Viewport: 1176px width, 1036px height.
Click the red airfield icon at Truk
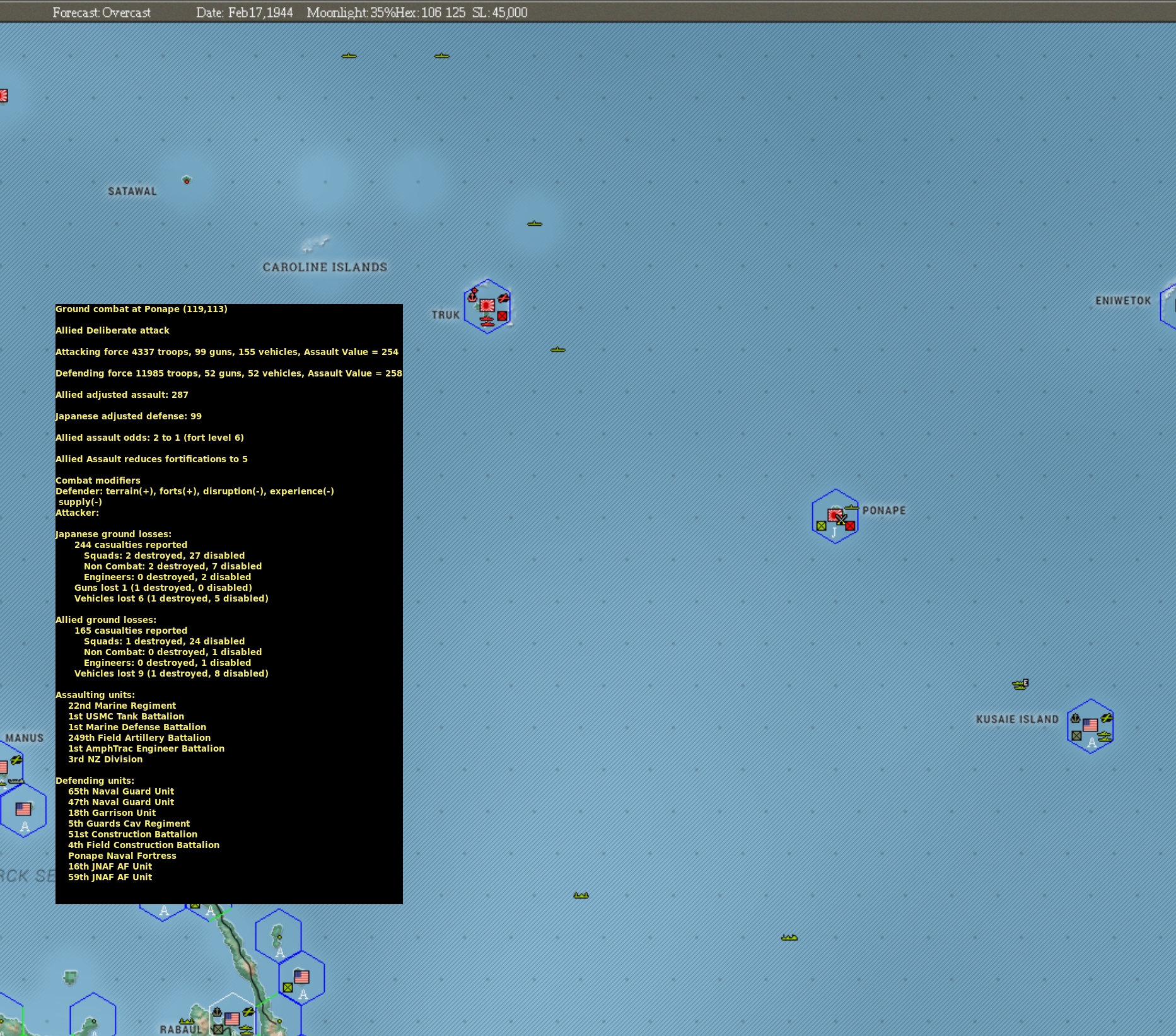tap(503, 298)
